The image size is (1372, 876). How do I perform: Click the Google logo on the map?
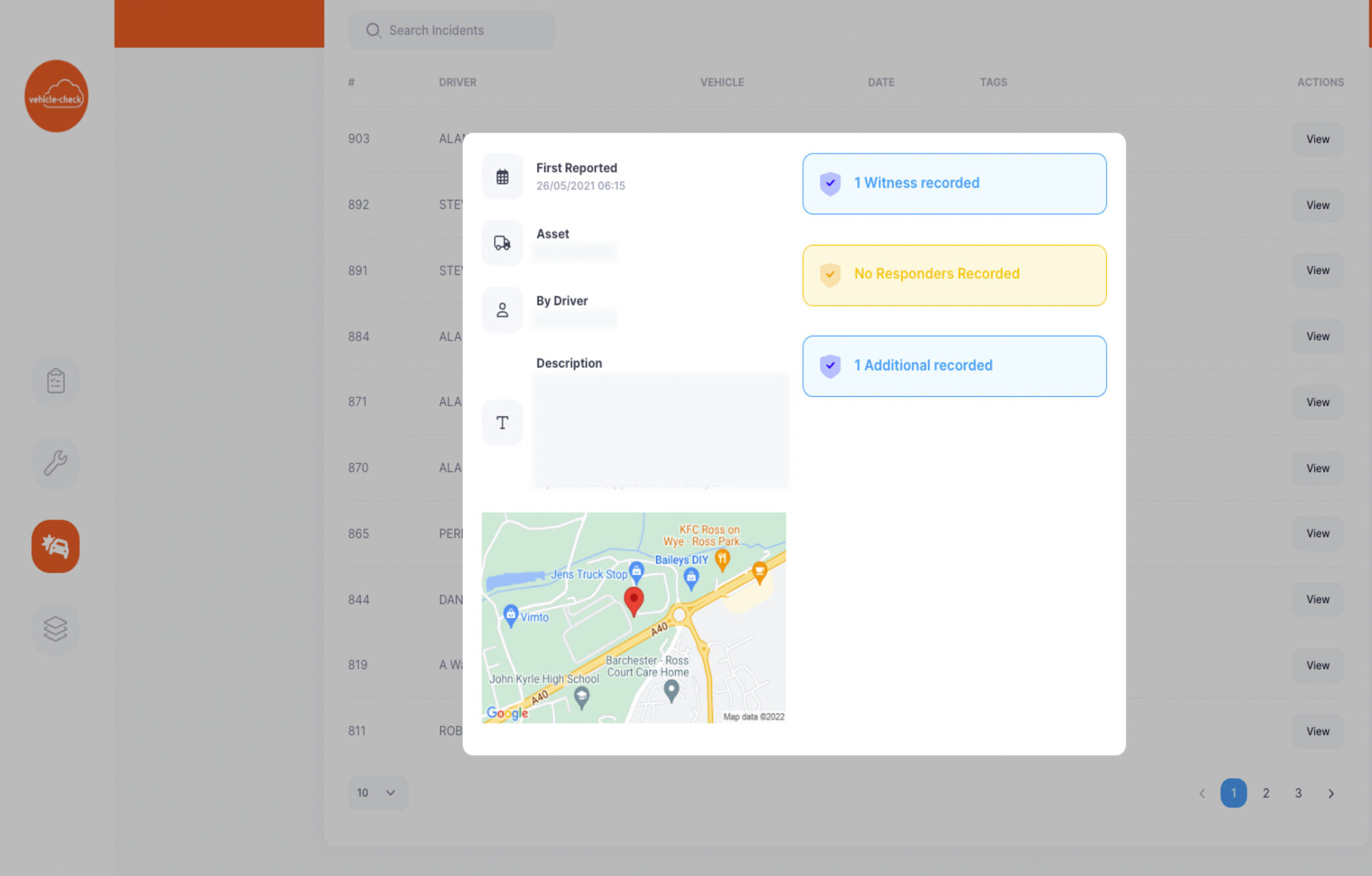[x=507, y=713]
